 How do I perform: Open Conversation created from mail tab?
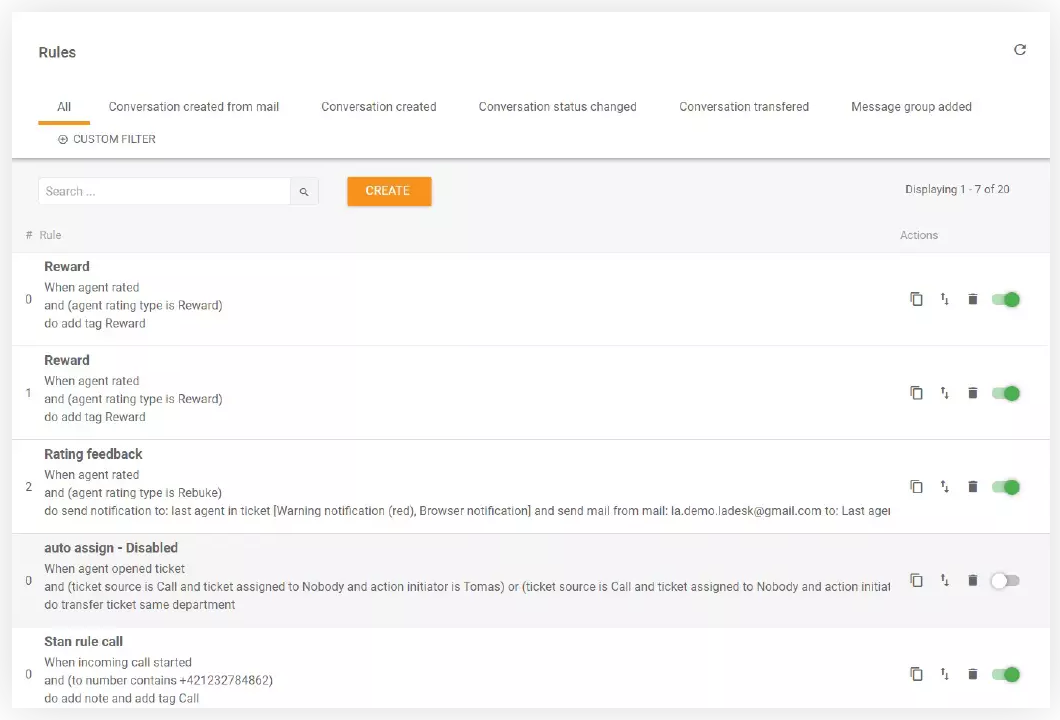pos(194,107)
